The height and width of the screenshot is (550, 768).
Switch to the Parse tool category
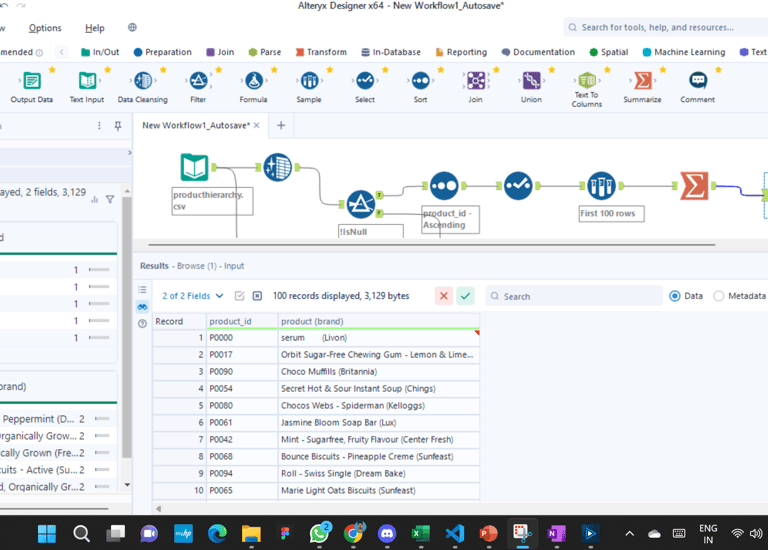pyautogui.click(x=264, y=52)
